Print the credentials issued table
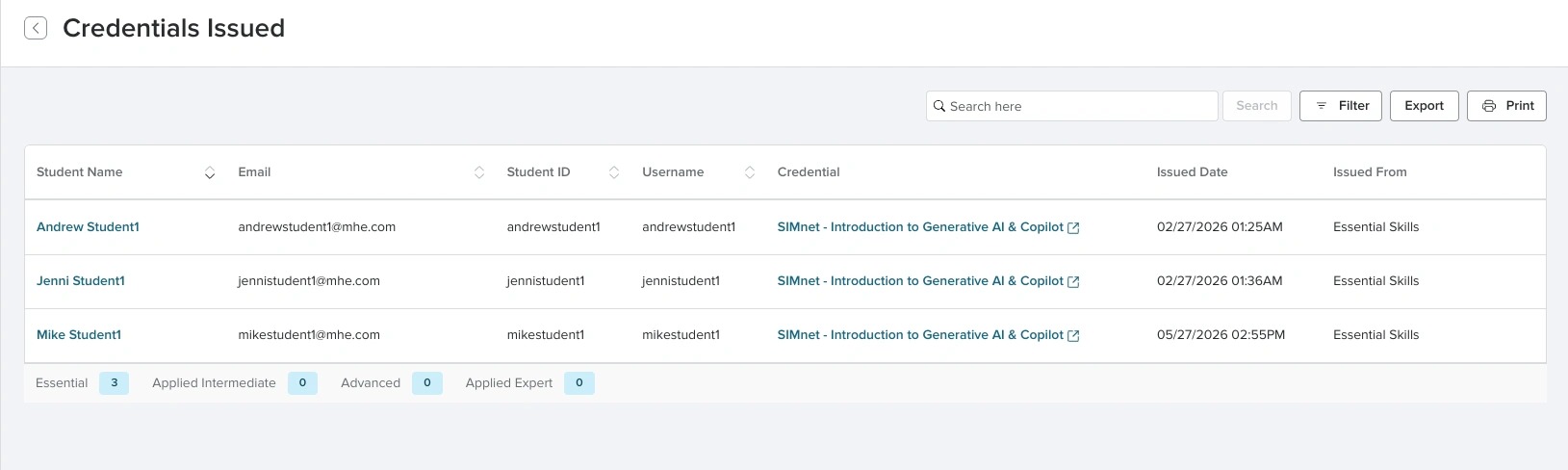The image size is (1568, 470). point(1506,106)
